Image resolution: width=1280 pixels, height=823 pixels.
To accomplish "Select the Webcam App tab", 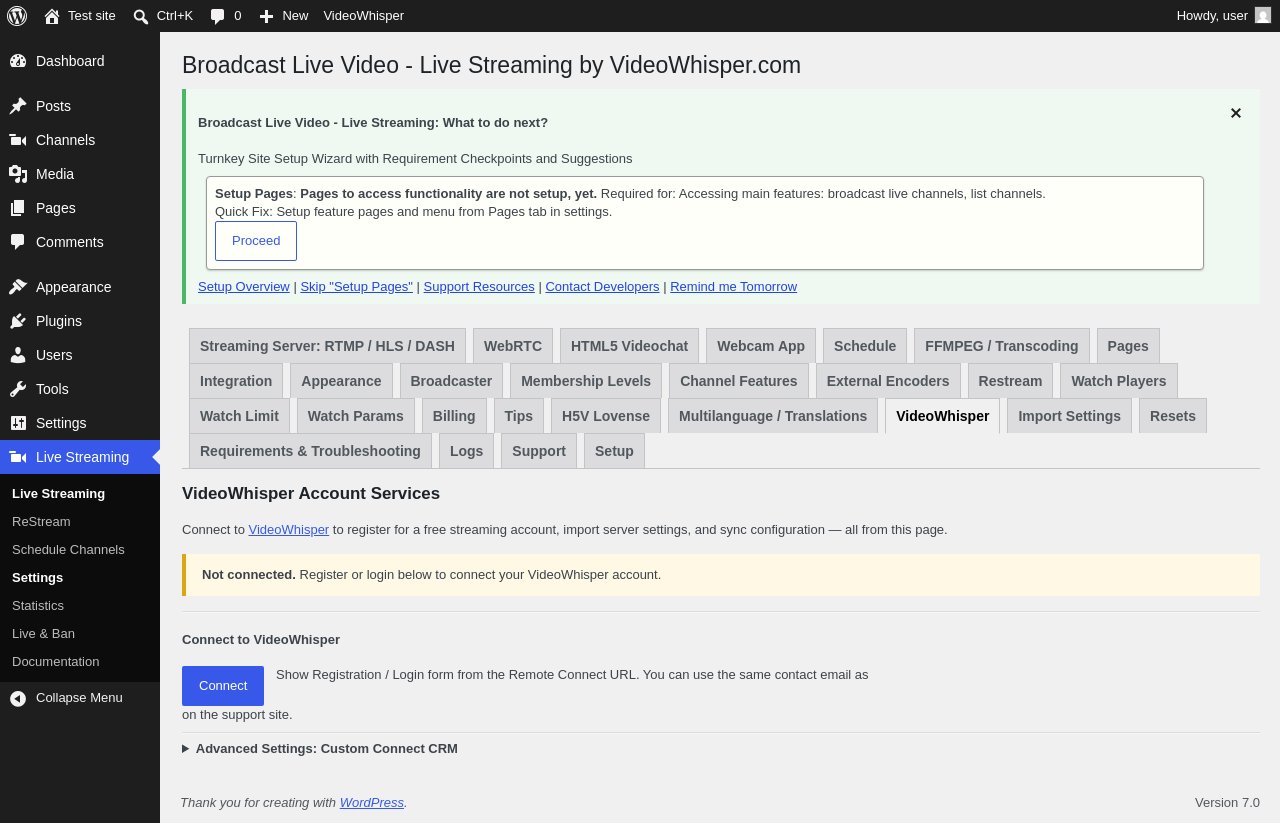I will [761, 346].
